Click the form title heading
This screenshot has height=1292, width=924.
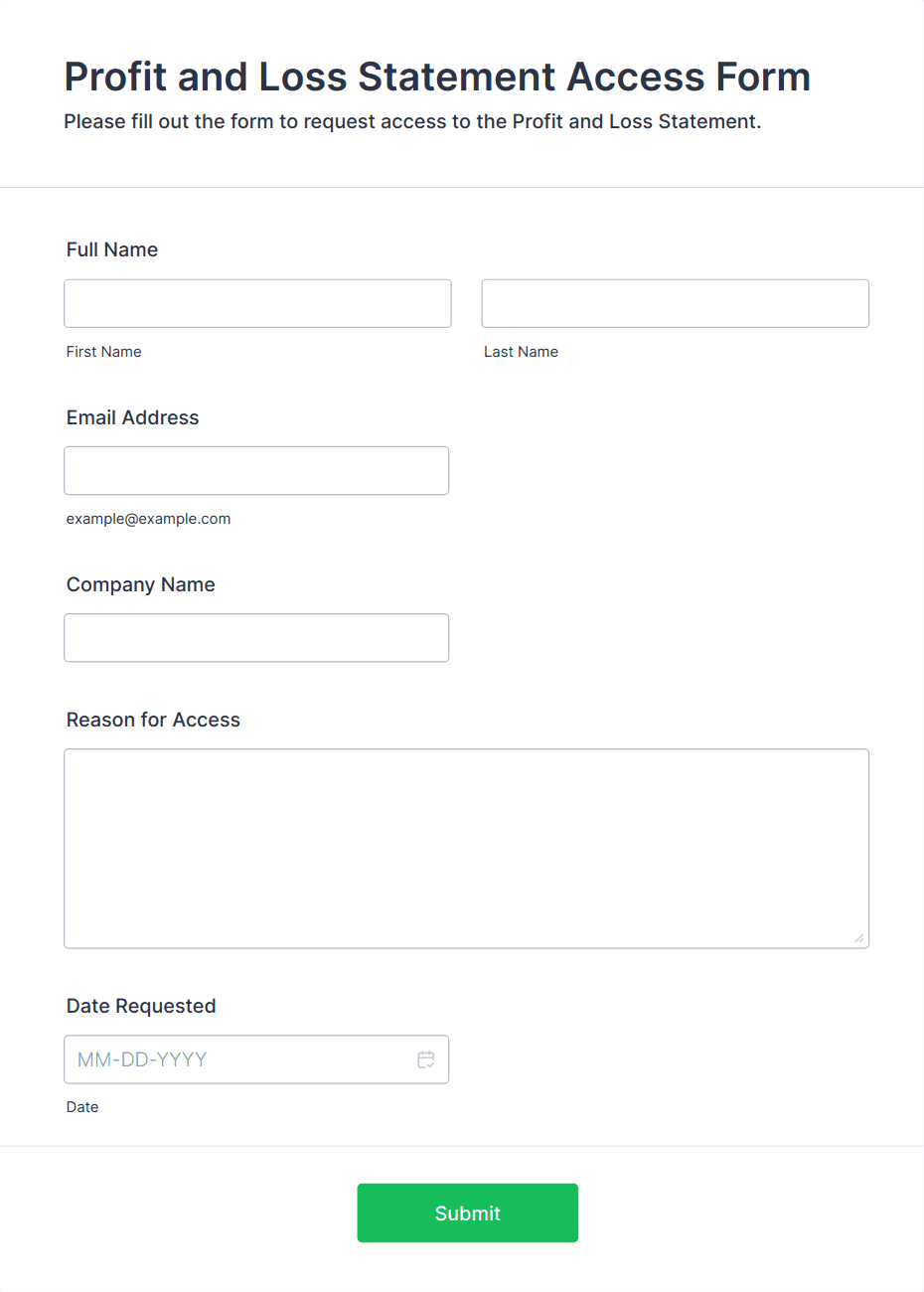[437, 77]
